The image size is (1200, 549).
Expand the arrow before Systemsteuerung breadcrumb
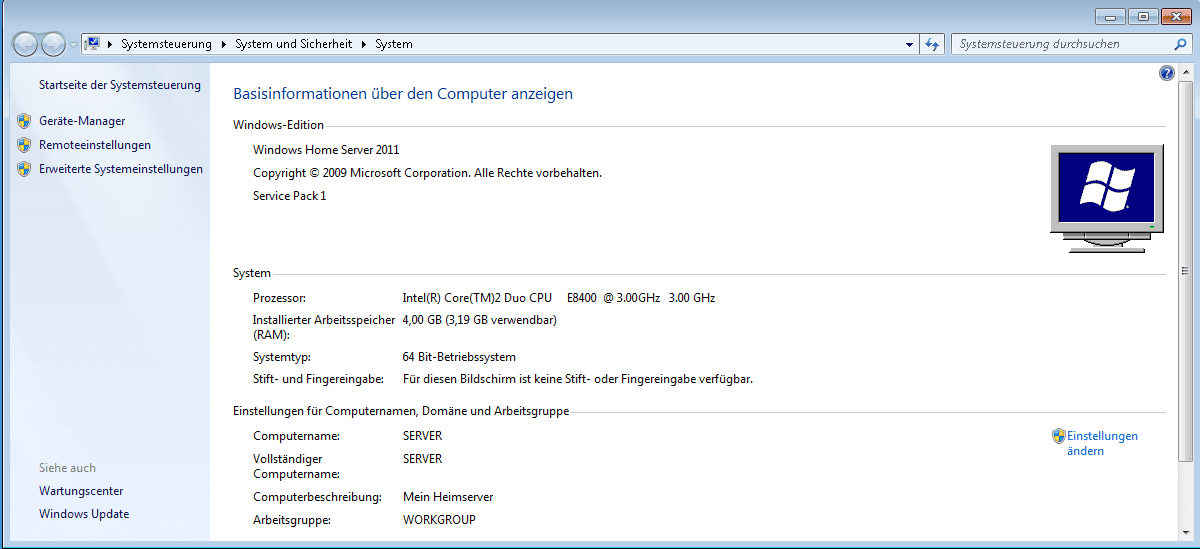click(x=109, y=44)
